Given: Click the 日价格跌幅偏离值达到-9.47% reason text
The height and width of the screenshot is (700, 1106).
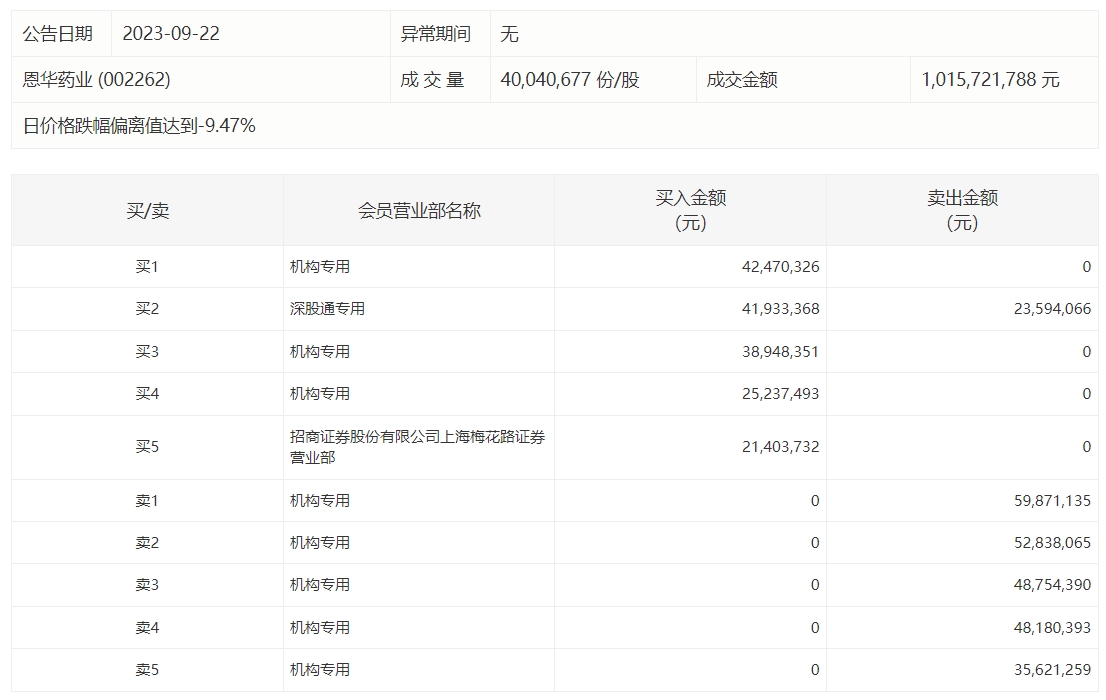Looking at the screenshot, I should [139, 126].
